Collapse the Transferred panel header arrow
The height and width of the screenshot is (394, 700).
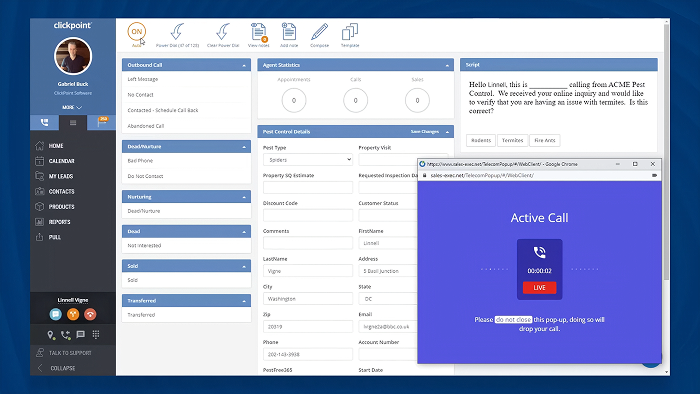point(244,301)
